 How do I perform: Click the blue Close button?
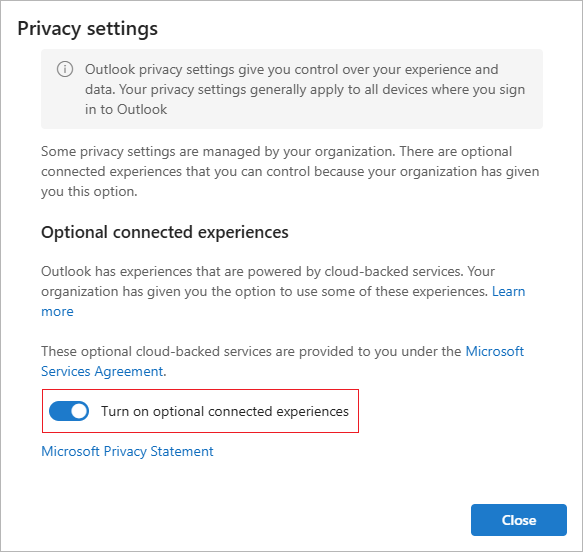tap(519, 520)
